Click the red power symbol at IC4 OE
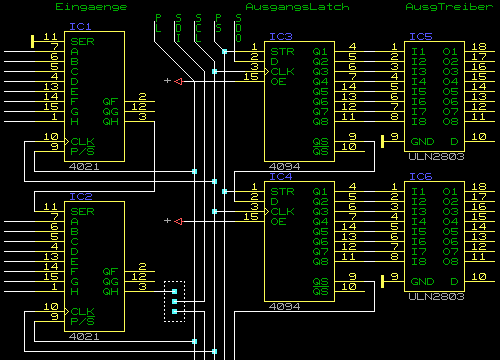500x360 pixels. pyautogui.click(x=179, y=221)
